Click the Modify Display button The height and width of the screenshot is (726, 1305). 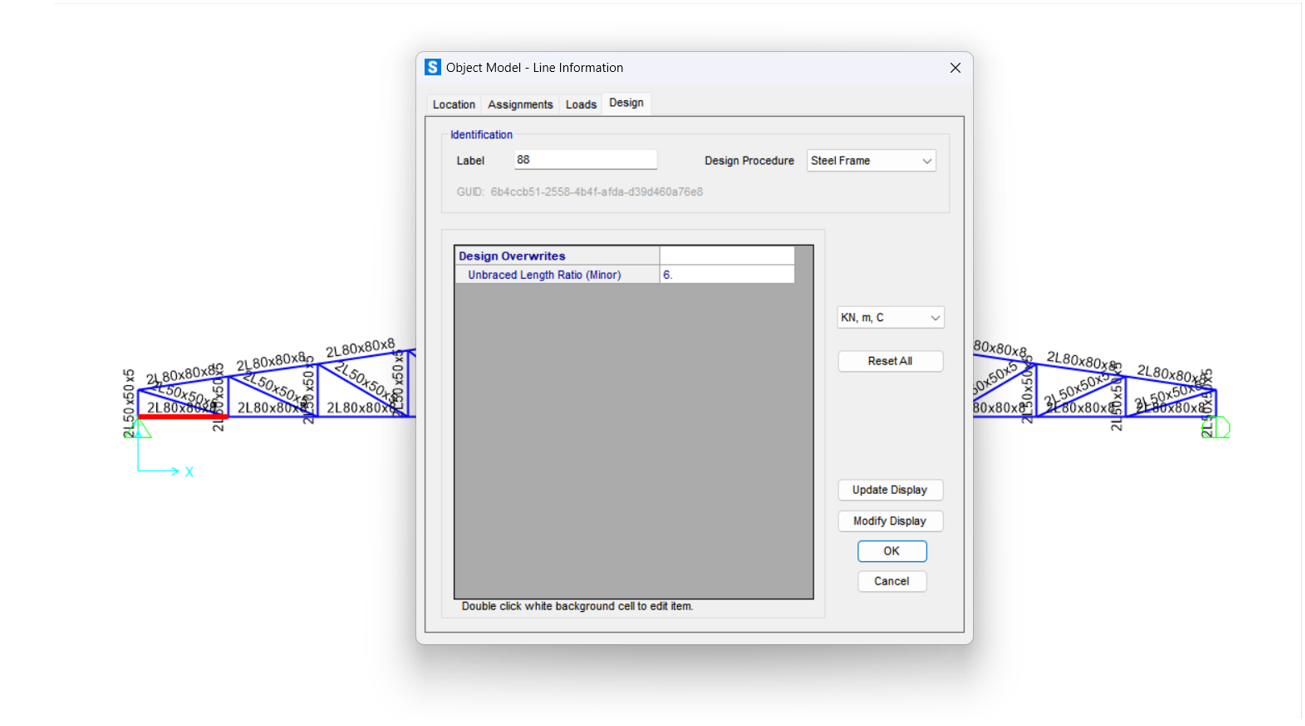pos(890,521)
